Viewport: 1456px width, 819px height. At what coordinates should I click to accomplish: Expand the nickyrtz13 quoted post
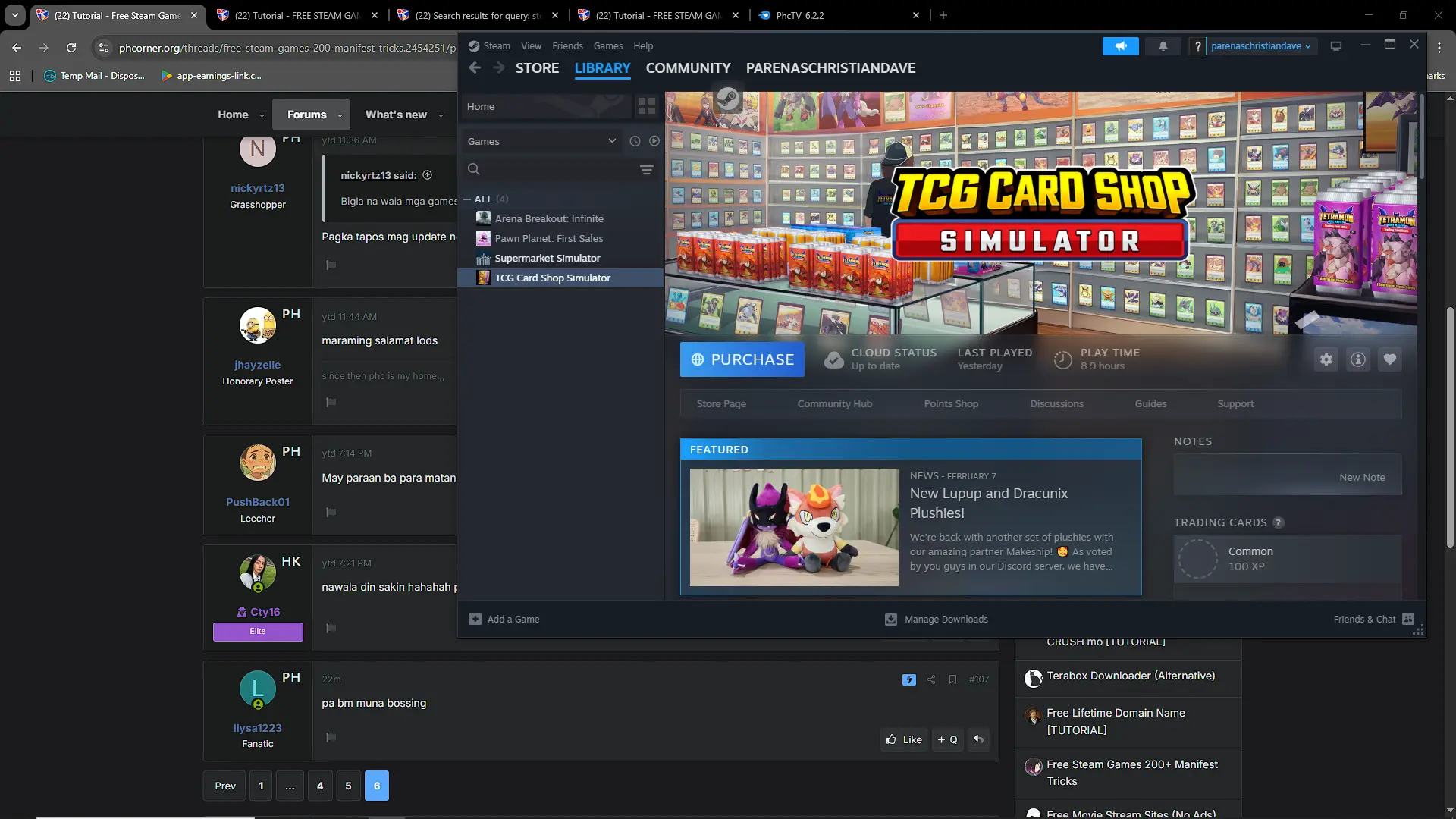tap(428, 175)
